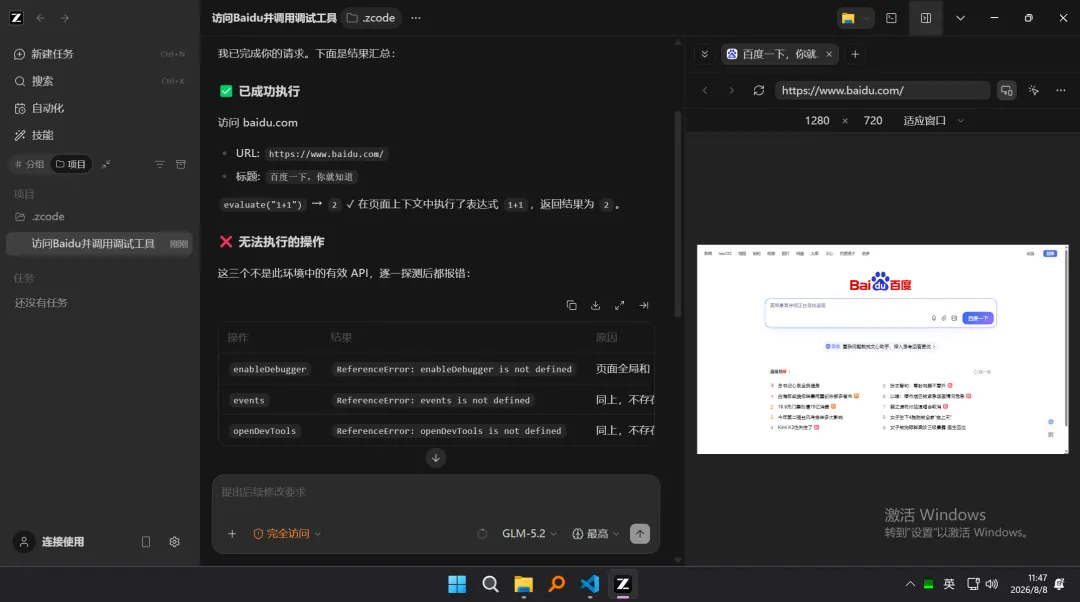Send message with the up-arrow button
This screenshot has width=1080, height=602.
(x=640, y=534)
